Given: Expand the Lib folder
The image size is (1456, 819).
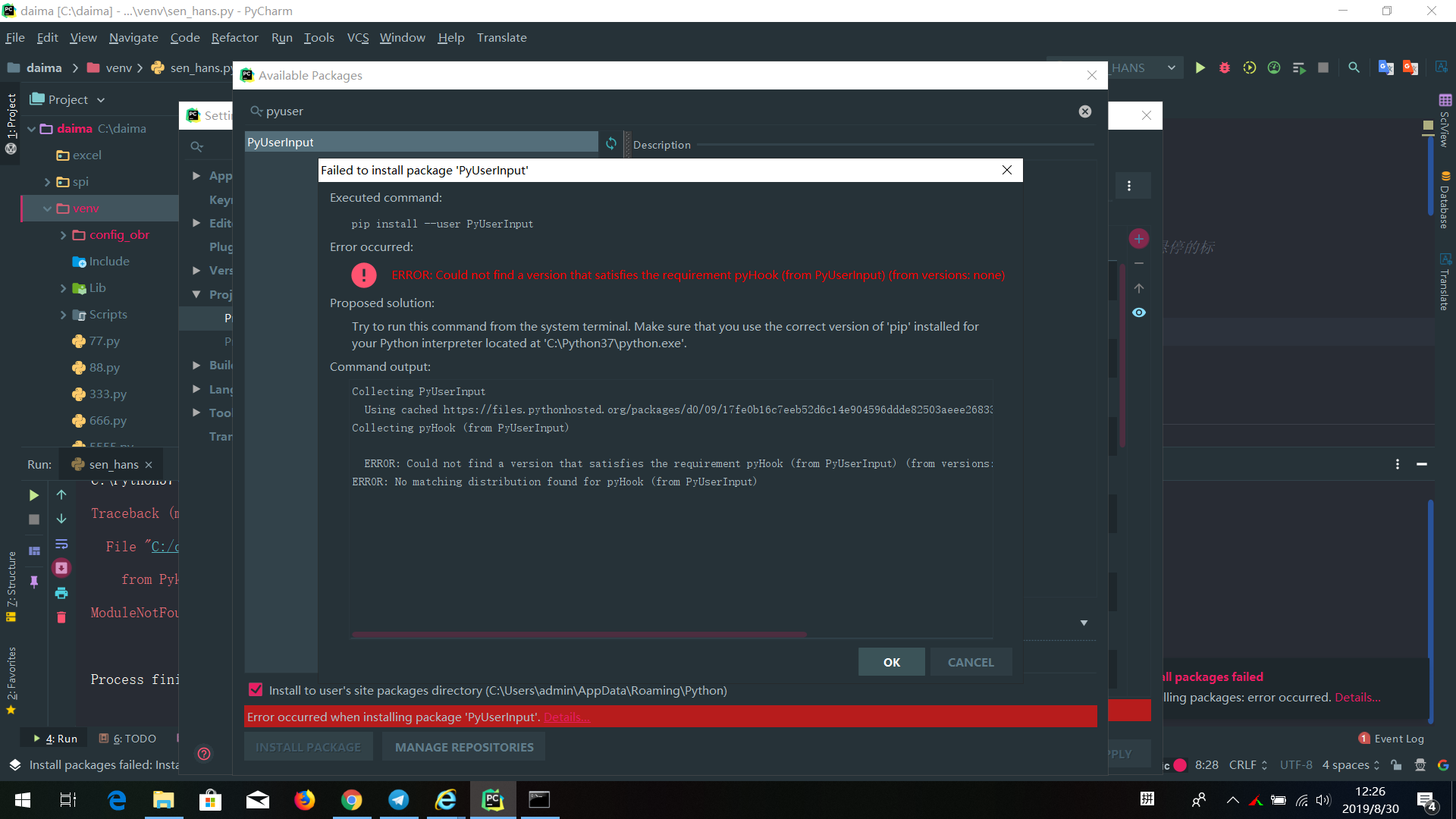Looking at the screenshot, I should click(x=64, y=288).
